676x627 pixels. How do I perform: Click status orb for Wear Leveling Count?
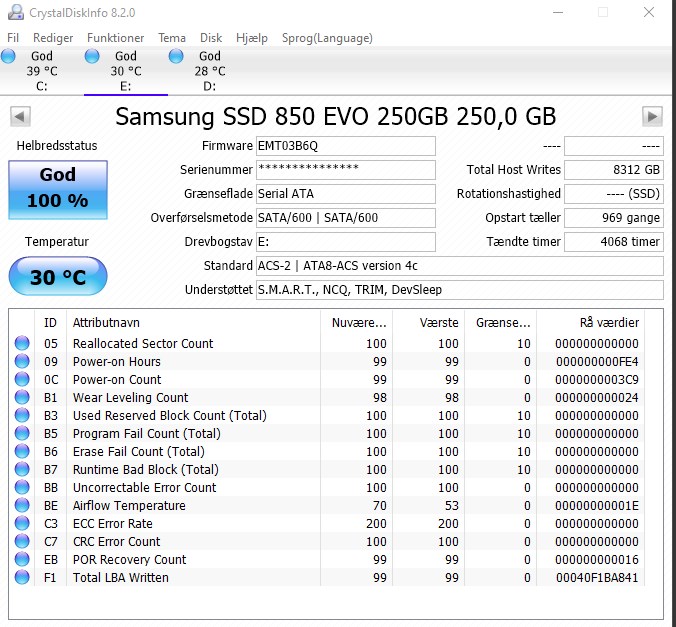(x=22, y=397)
